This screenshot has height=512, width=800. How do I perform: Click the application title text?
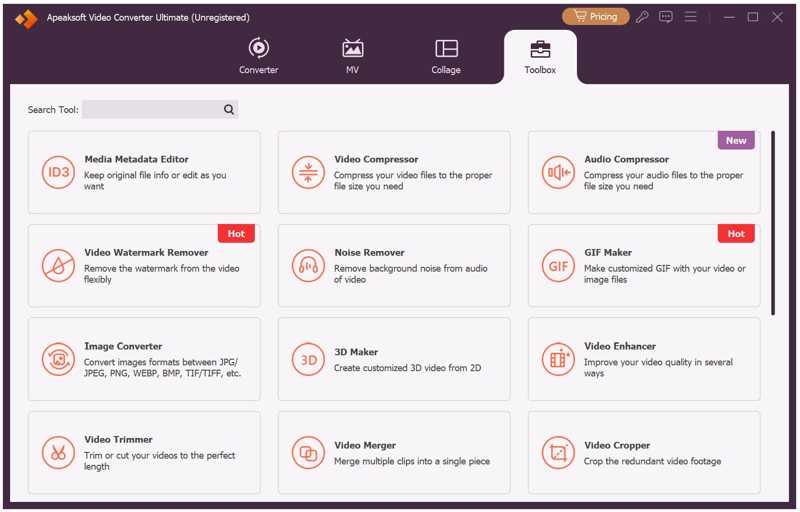(148, 18)
